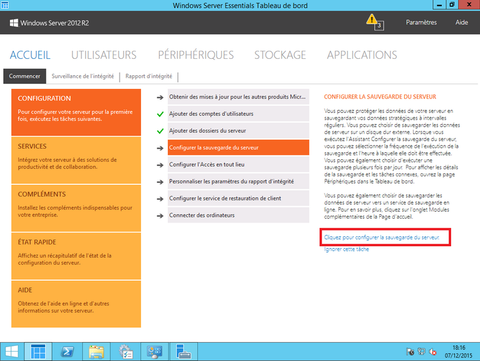Click arrow beside Configurer la sauvegarde du serveur
The width and height of the screenshot is (480, 361).
[x=160, y=148]
